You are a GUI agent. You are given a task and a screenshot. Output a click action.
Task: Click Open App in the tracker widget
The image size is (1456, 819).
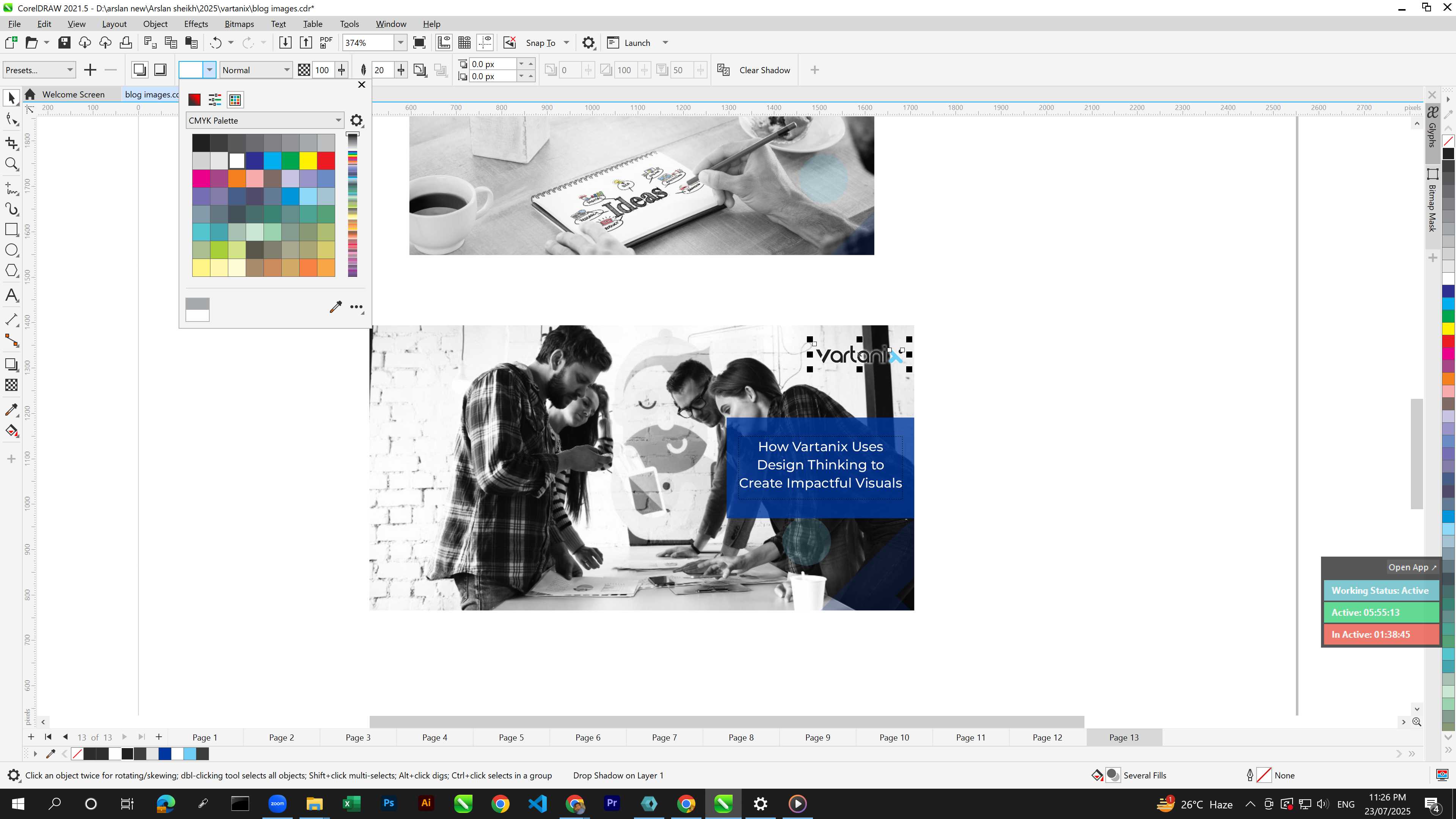(1412, 567)
